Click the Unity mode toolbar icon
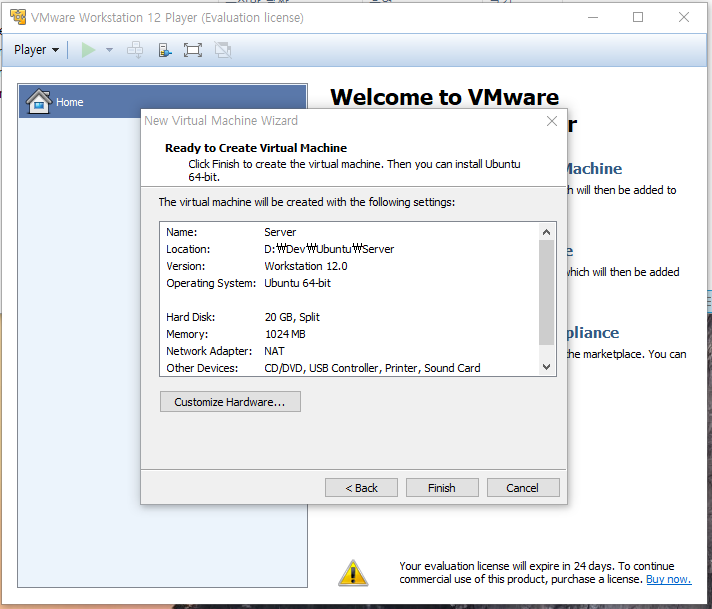 point(223,50)
